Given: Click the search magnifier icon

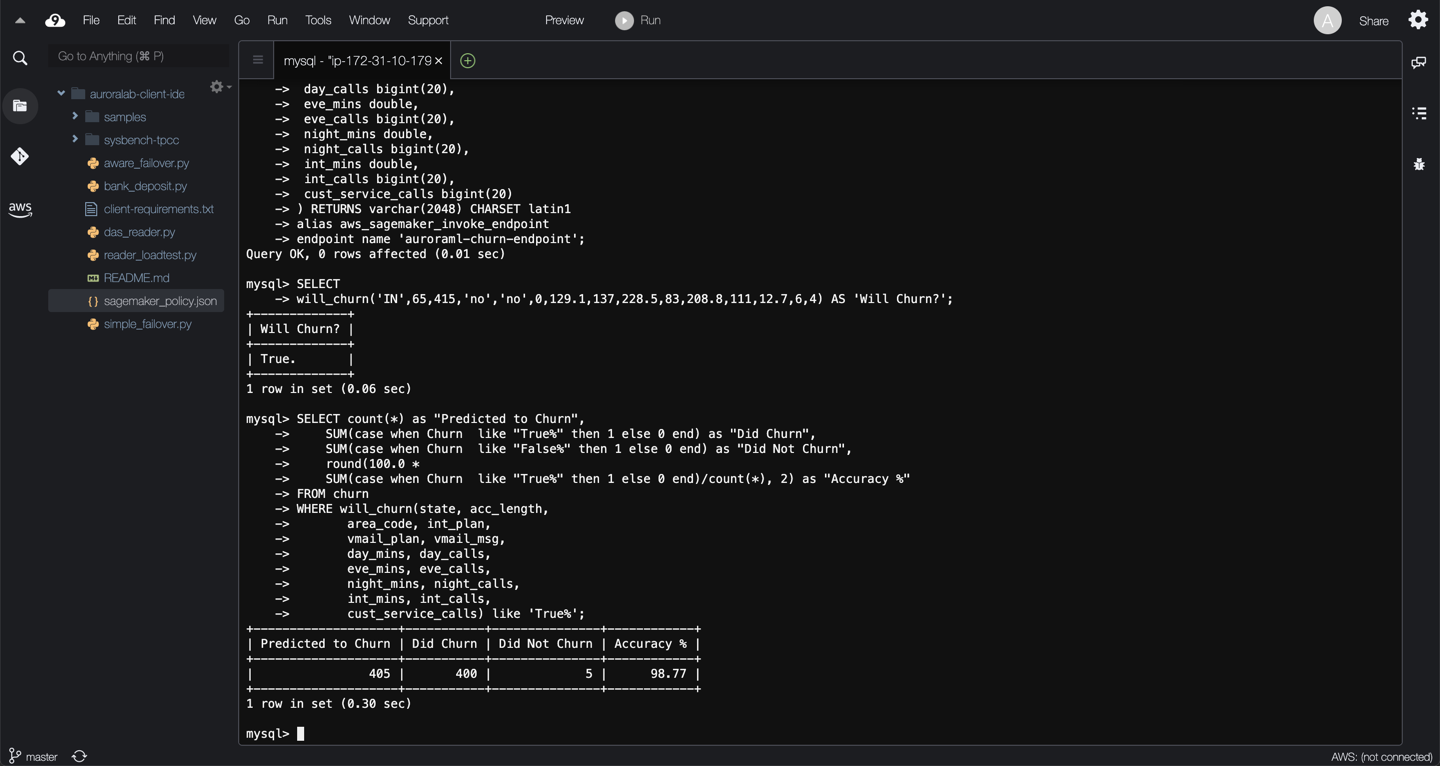Looking at the screenshot, I should (x=19, y=57).
